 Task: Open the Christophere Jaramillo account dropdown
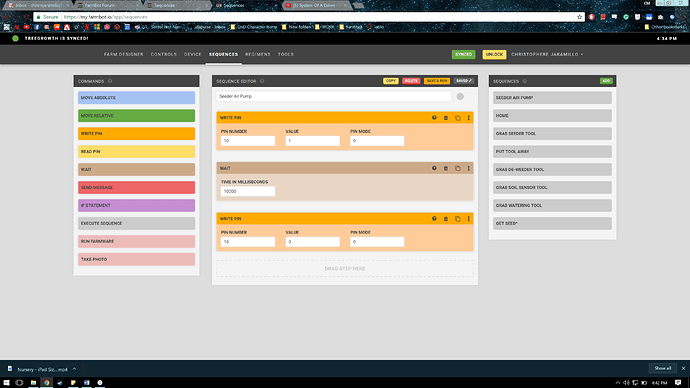click(x=547, y=55)
